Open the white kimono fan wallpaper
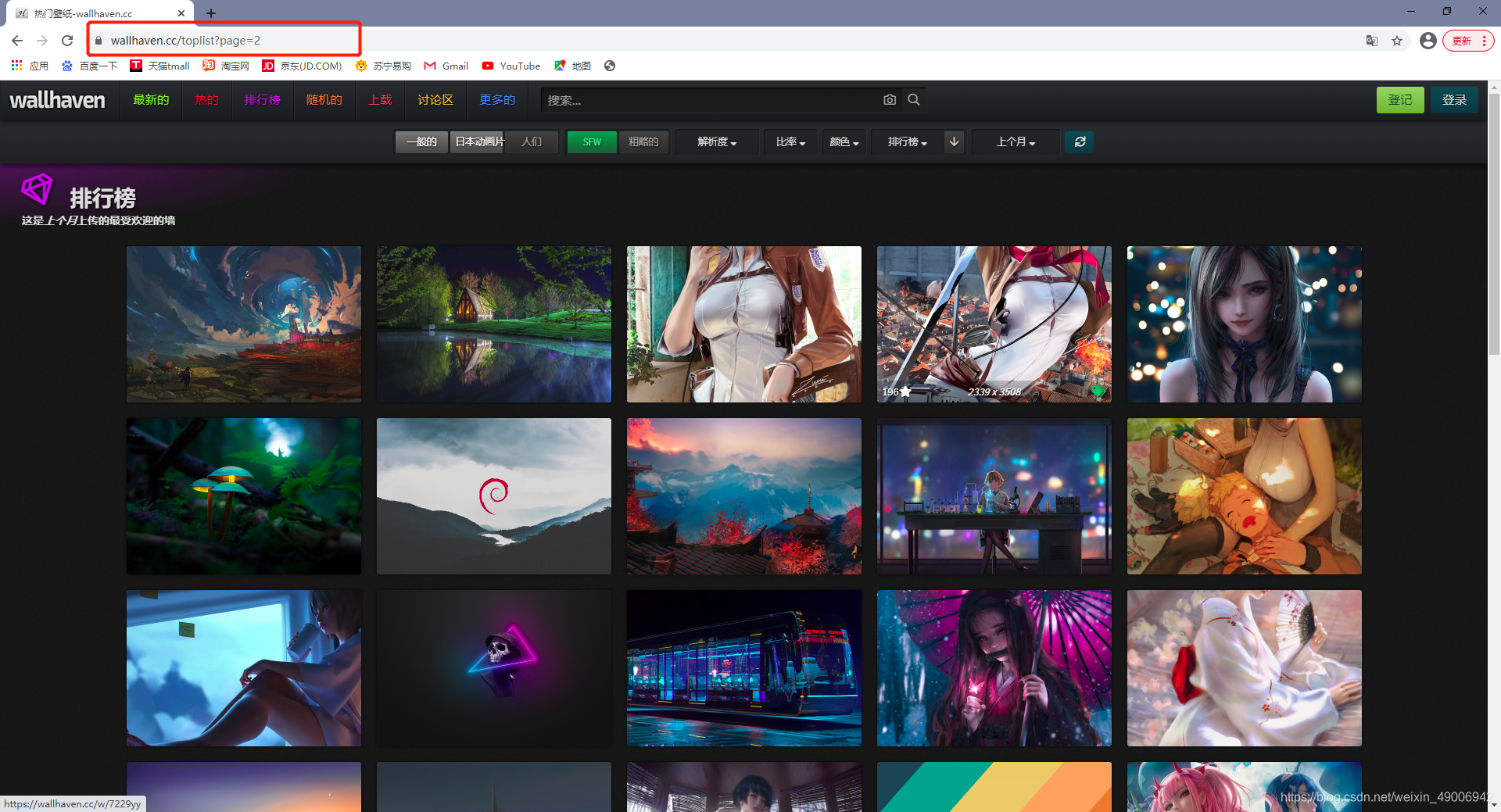 pyautogui.click(x=1245, y=668)
